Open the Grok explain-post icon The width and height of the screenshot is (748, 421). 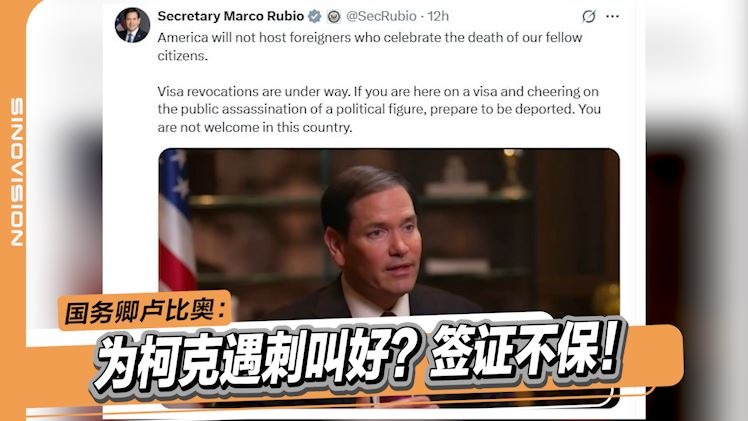pyautogui.click(x=589, y=16)
